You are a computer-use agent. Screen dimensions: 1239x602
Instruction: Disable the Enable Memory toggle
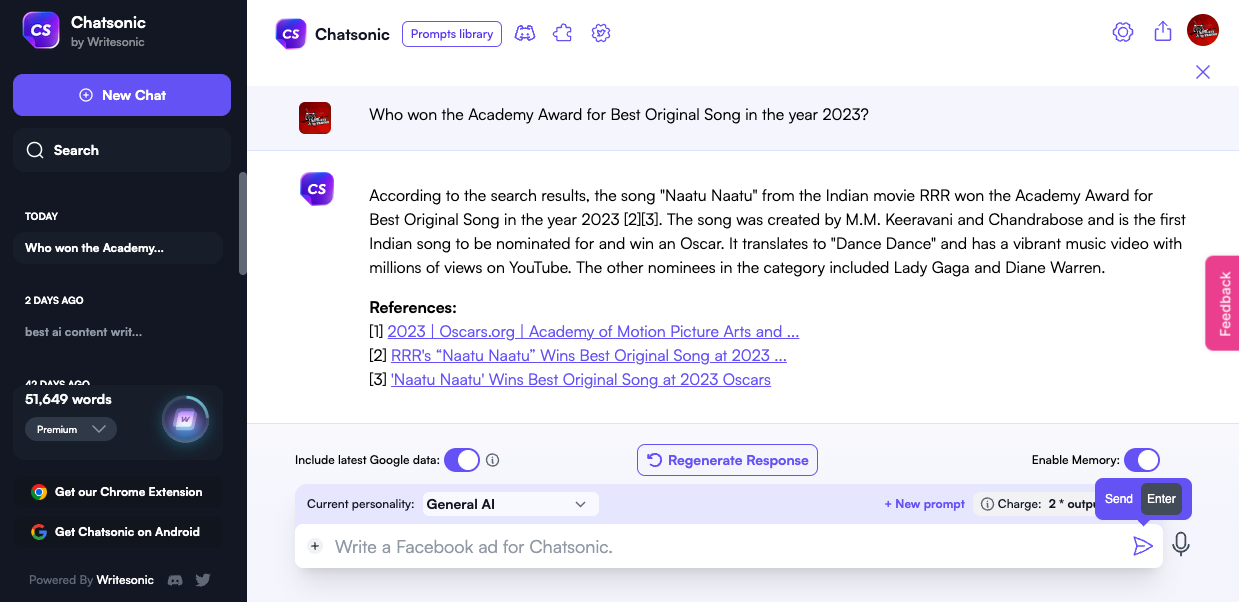click(1141, 460)
